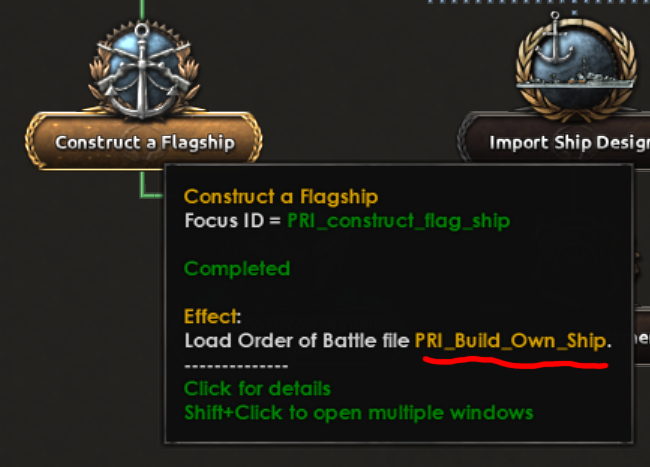650x467 pixels.
Task: Click the green Completed status text
Action: point(237,269)
